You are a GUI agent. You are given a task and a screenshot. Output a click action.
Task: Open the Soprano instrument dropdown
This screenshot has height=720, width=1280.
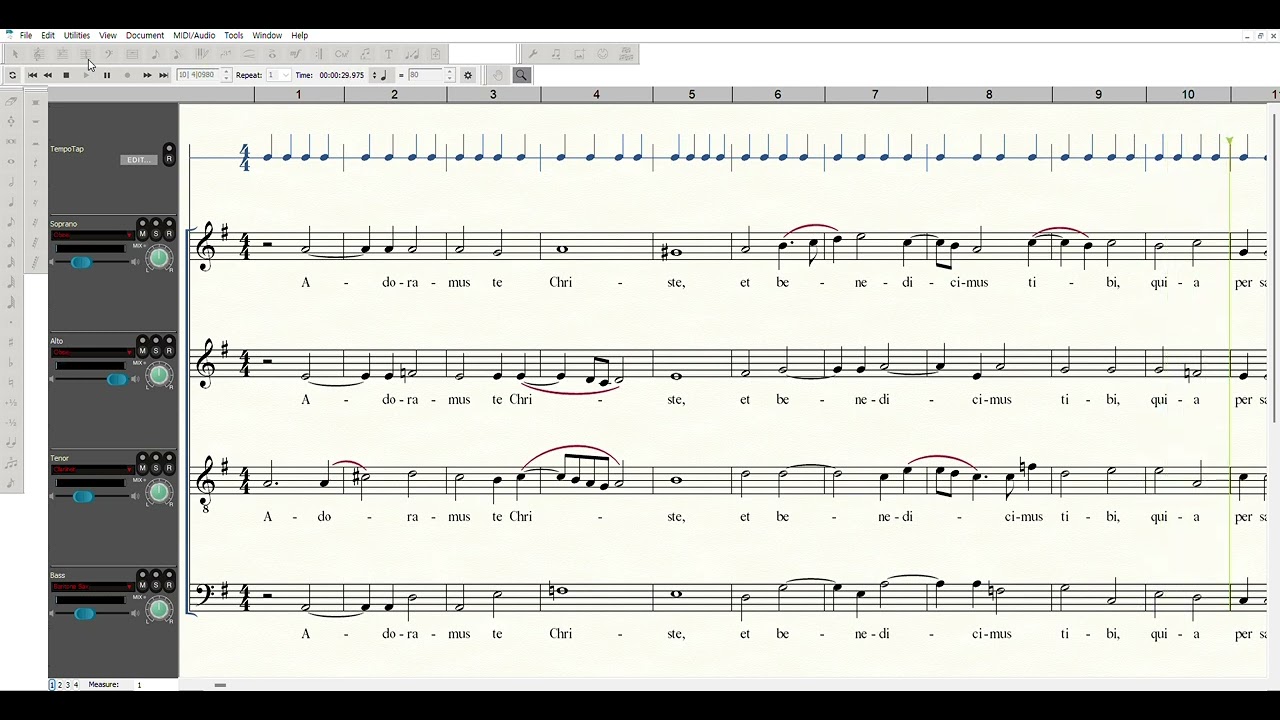(x=93, y=235)
